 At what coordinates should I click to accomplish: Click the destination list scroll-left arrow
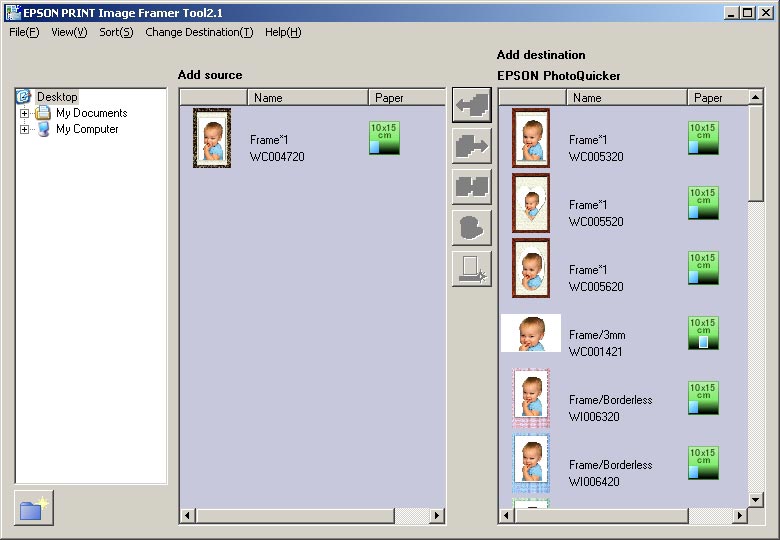pos(506,516)
